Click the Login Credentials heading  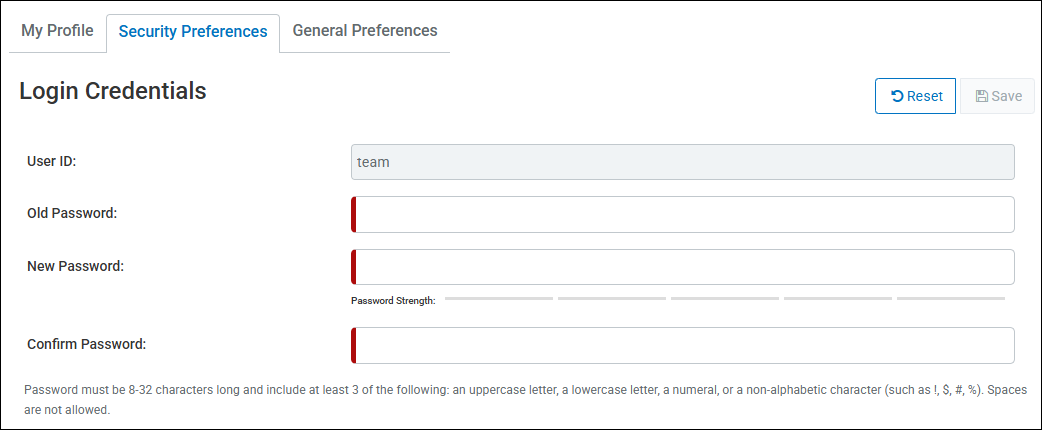coord(113,91)
